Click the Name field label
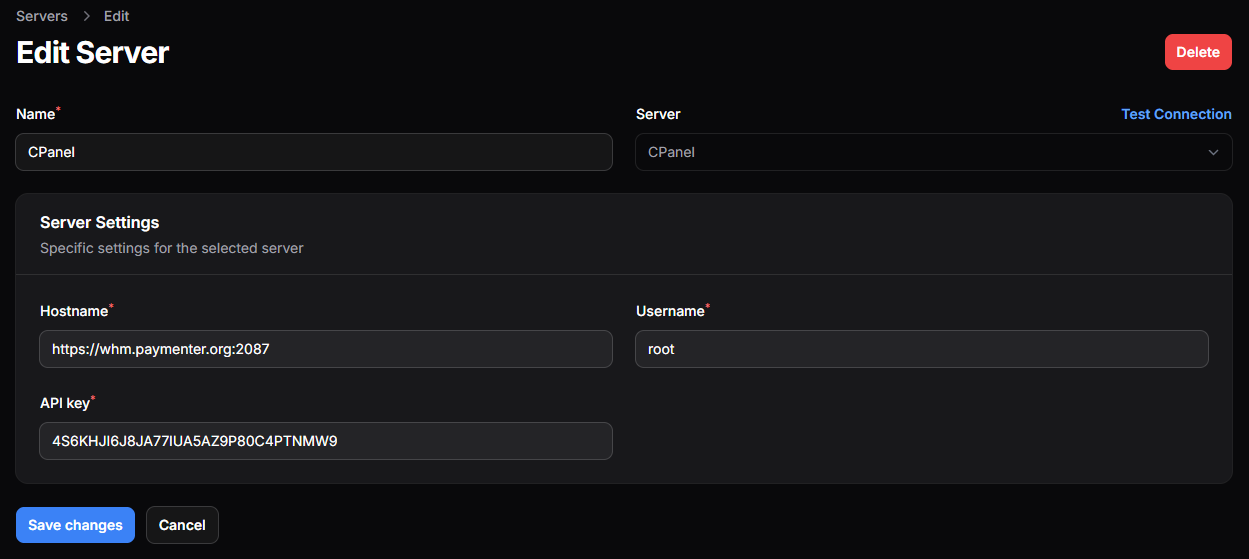This screenshot has width=1249, height=559. [35, 114]
